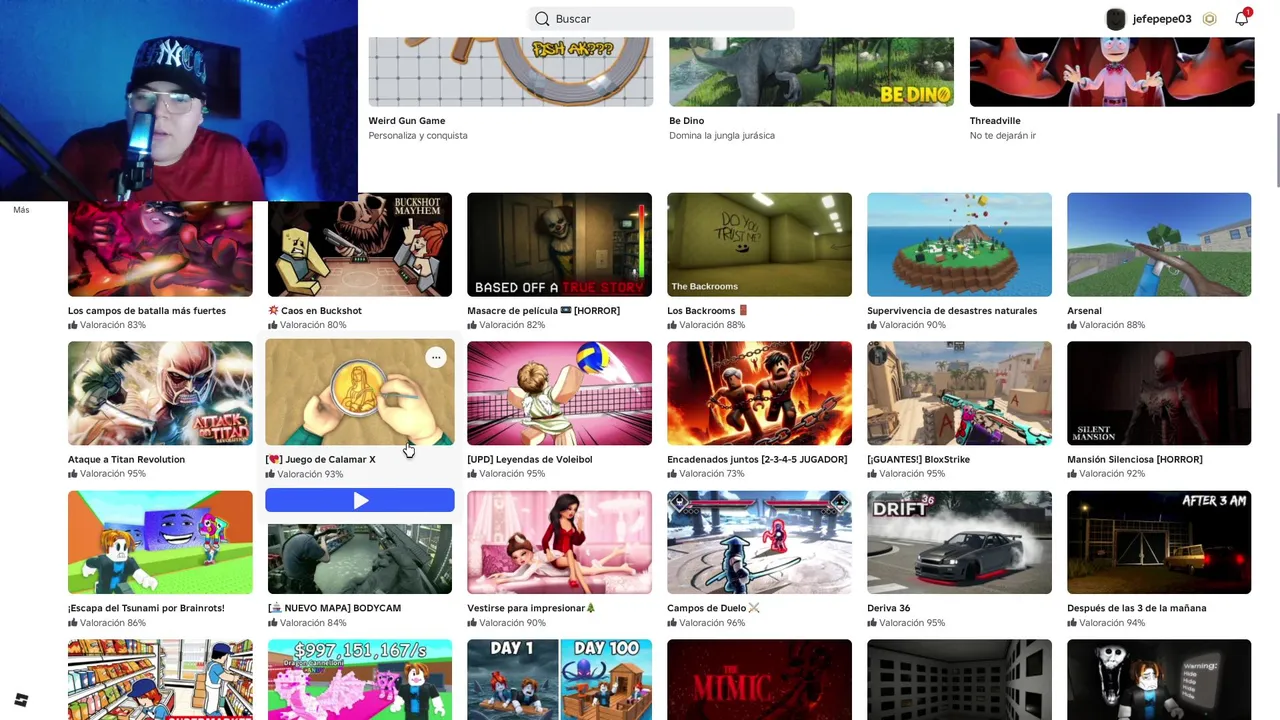Screen dimensions: 1280x720
Task: Click Valoración 96% under Campos de Duelo
Action: point(706,623)
